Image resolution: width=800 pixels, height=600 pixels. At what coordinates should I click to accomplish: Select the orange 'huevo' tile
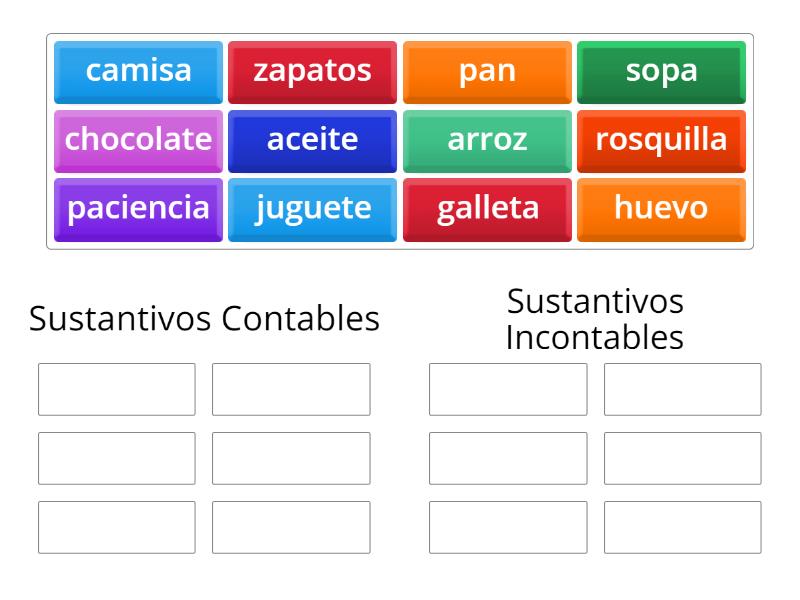coord(661,209)
